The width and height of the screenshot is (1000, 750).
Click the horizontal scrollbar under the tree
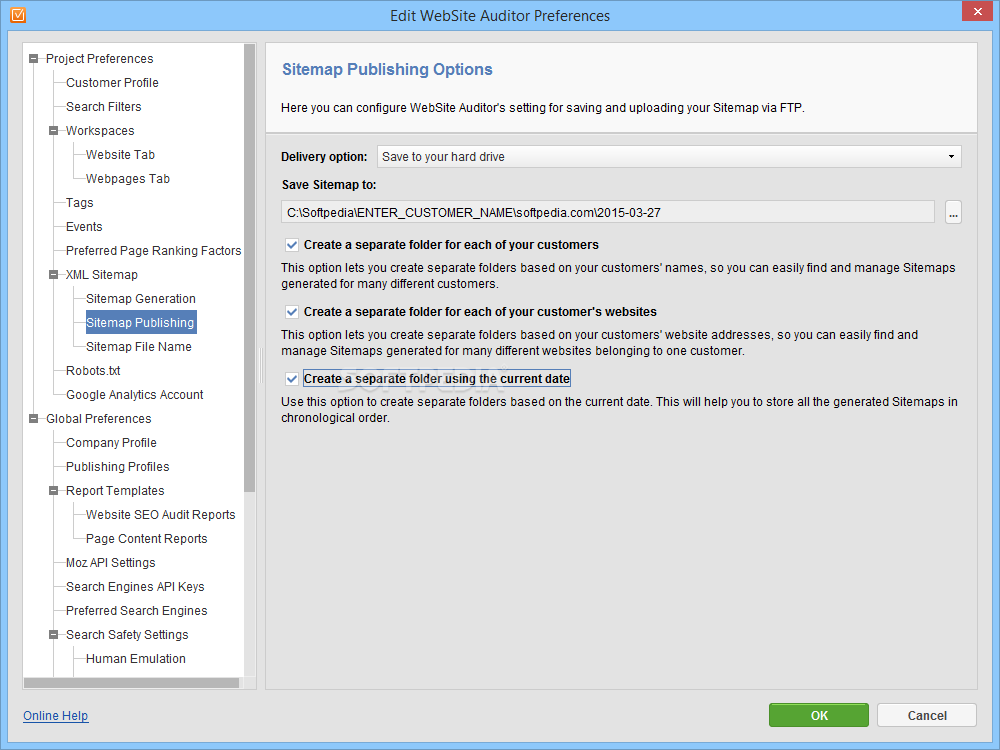click(x=131, y=683)
